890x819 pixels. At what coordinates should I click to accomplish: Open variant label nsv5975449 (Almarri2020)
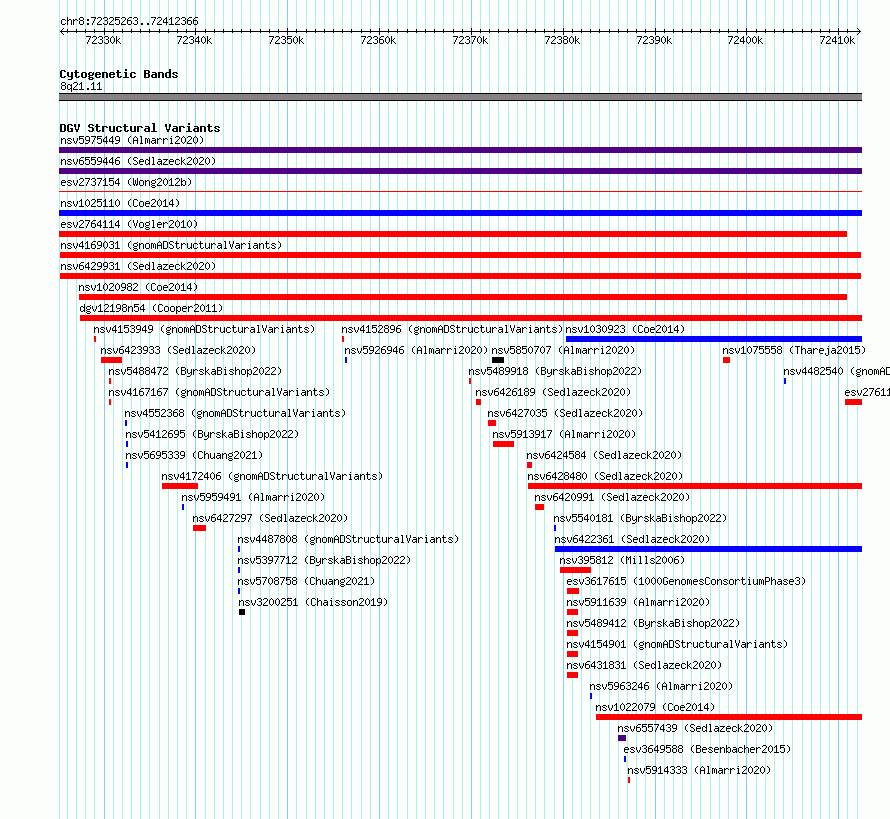[132, 140]
